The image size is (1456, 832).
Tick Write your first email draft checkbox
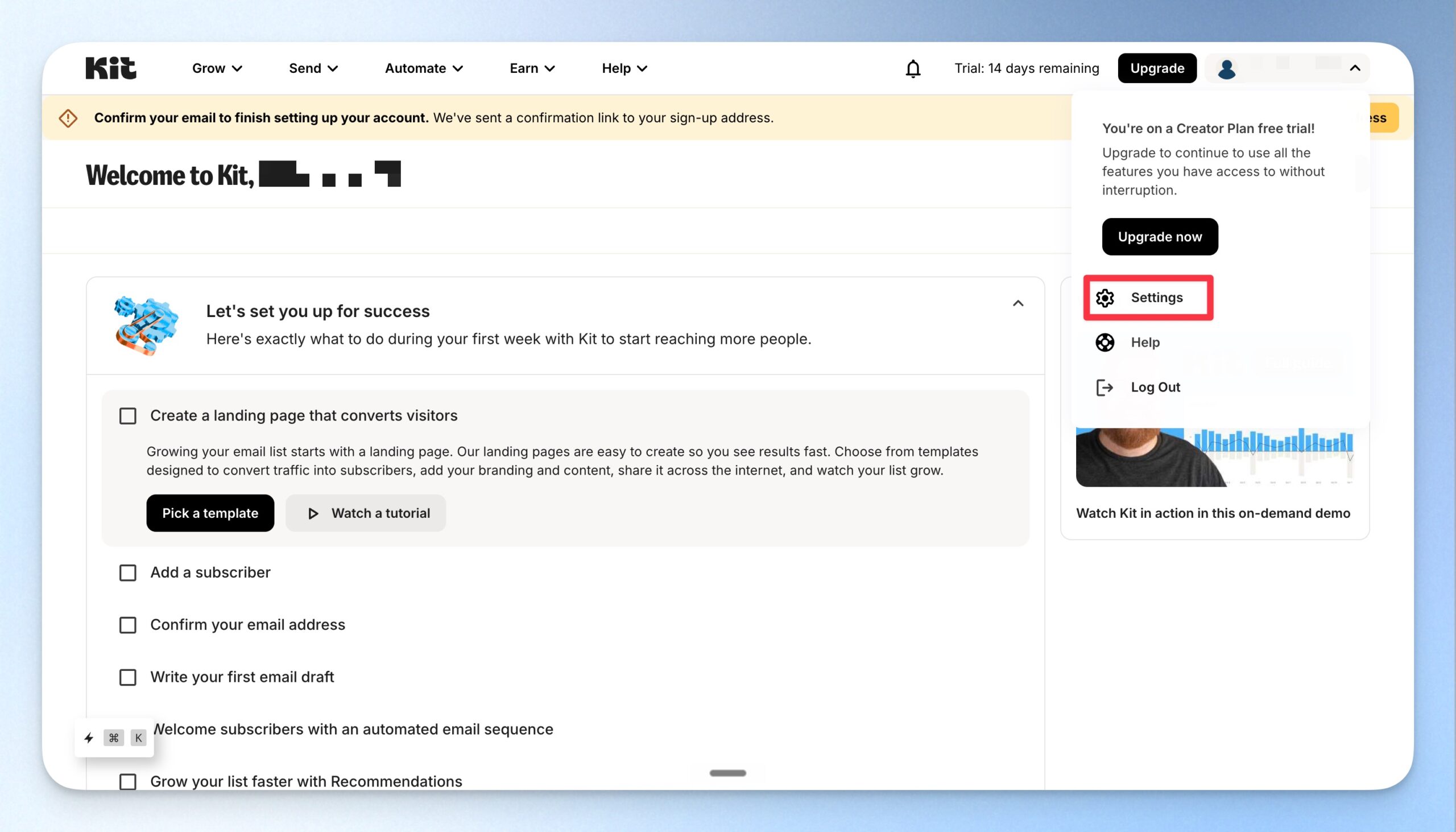point(128,677)
